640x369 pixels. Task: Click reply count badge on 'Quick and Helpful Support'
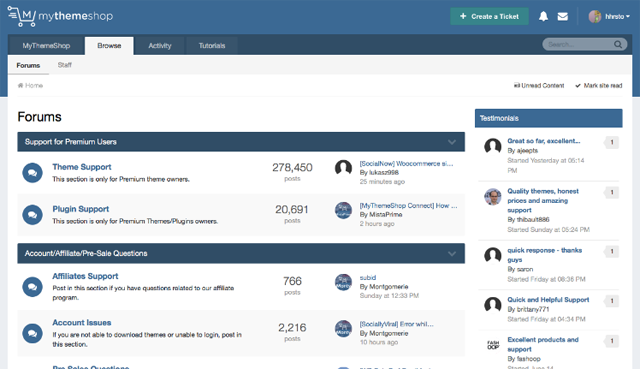pyautogui.click(x=611, y=301)
